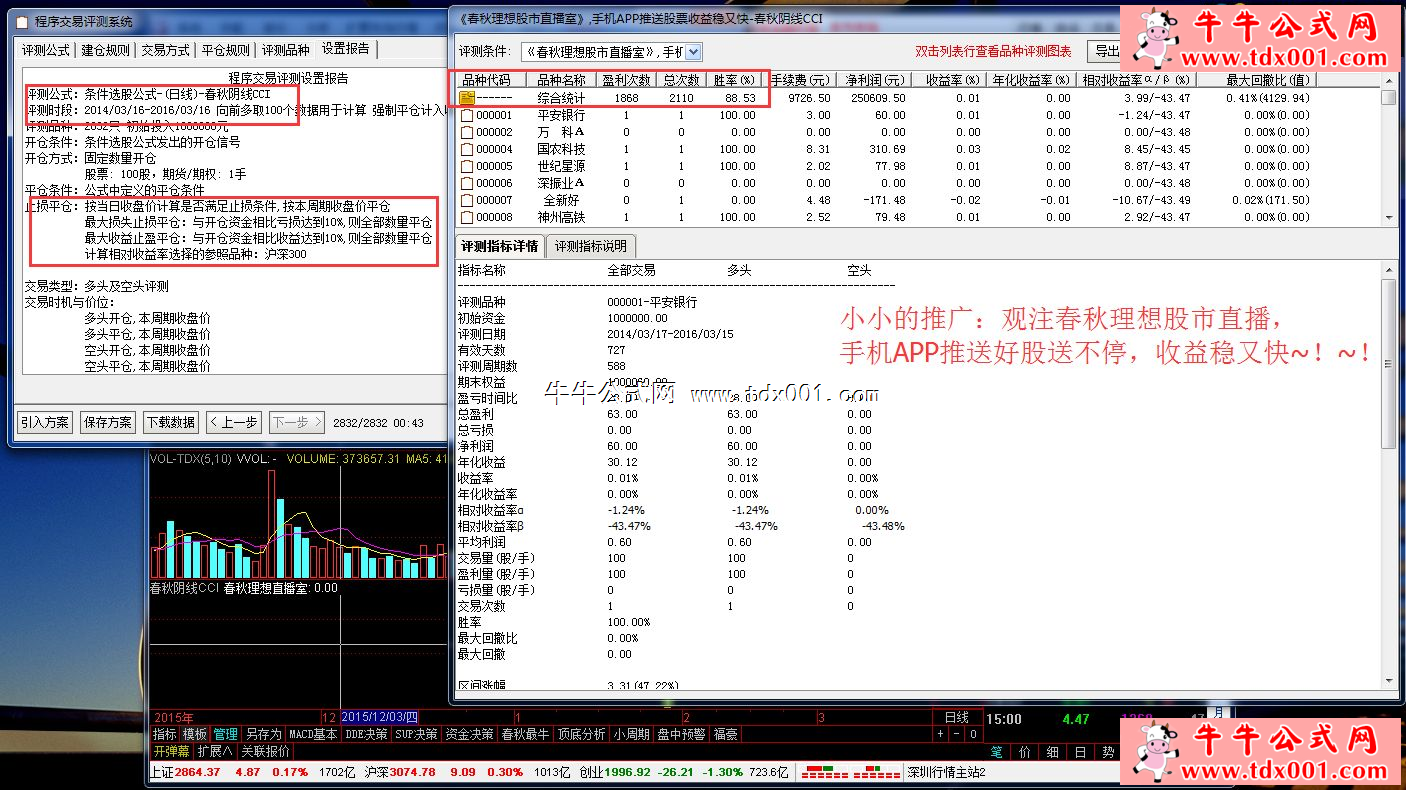This screenshot has height=790, width=1406.
Task: Click the 导出 button
Action: click(1104, 51)
